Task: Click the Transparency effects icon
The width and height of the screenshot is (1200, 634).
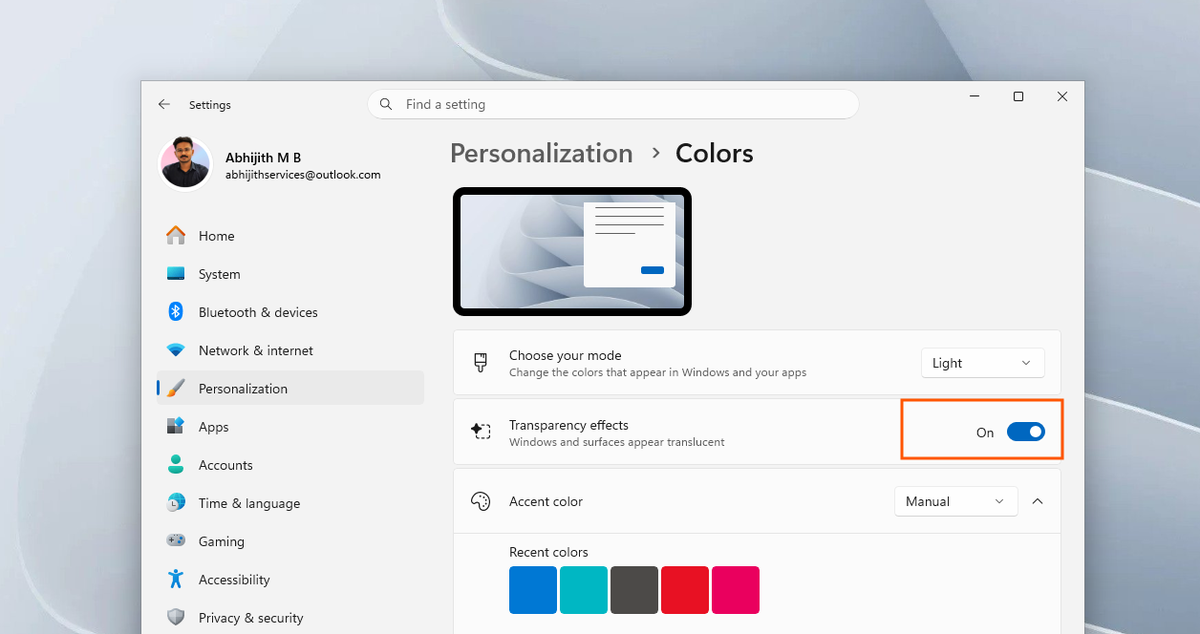Action: pos(481,431)
